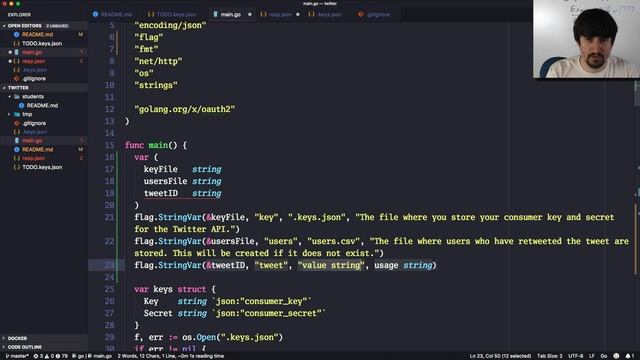Change file encoding UTF-8
This screenshot has width=640, height=360.
(576, 356)
